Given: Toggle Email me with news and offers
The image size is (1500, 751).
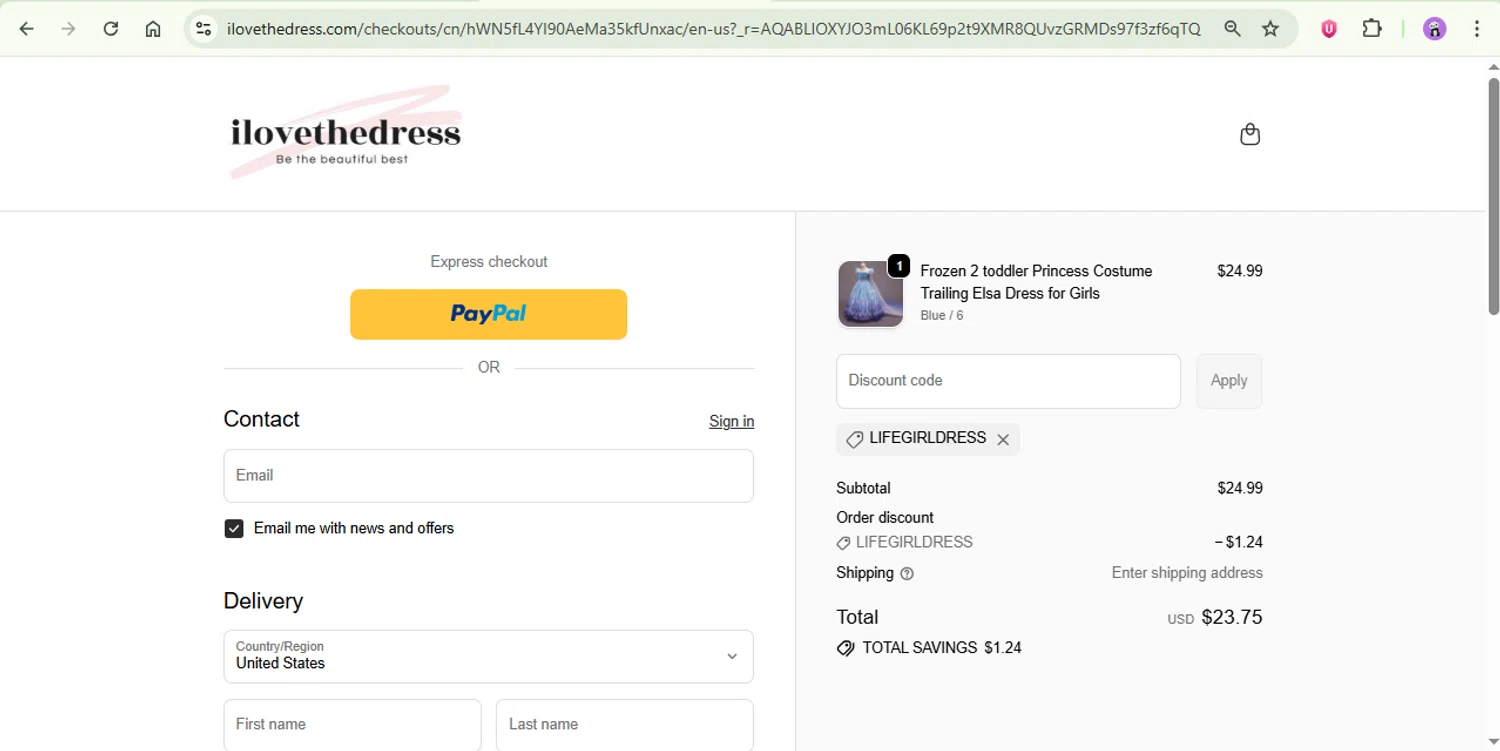Looking at the screenshot, I should click(234, 529).
